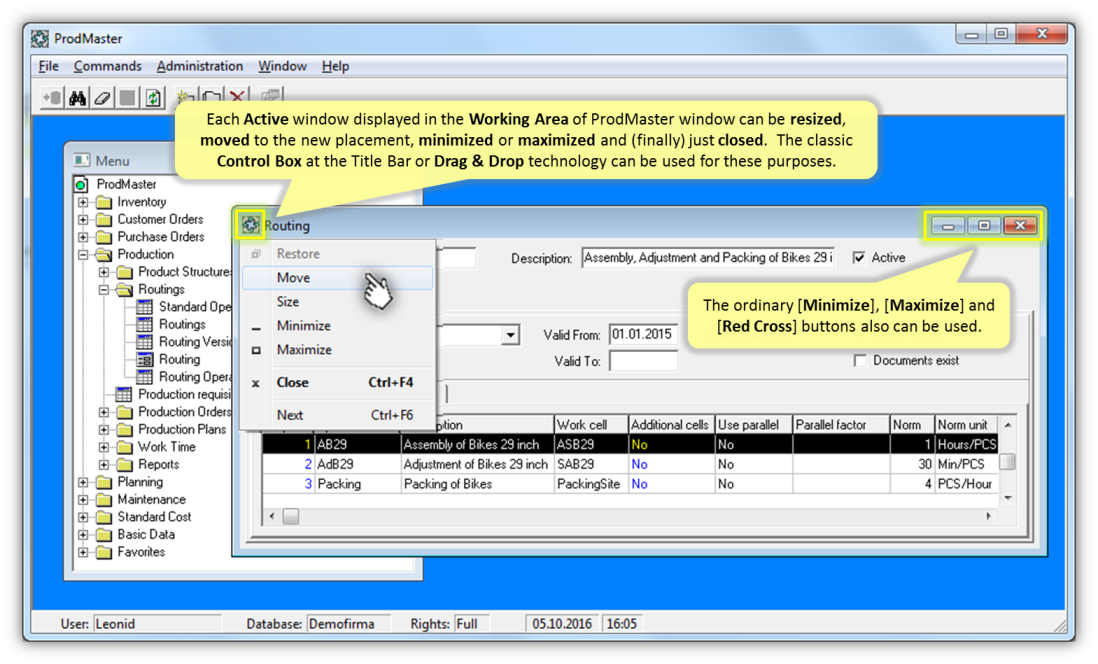Open the File menu
The image size is (1098, 664).
coord(48,66)
